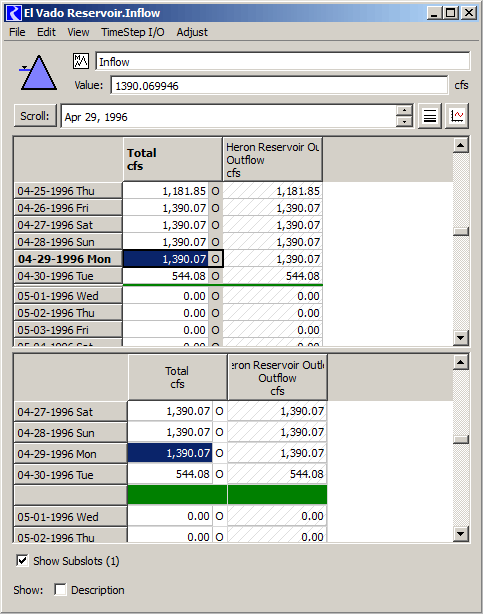Click the Inflow slot name field
Screen dimensions: 483x614
[282, 62]
